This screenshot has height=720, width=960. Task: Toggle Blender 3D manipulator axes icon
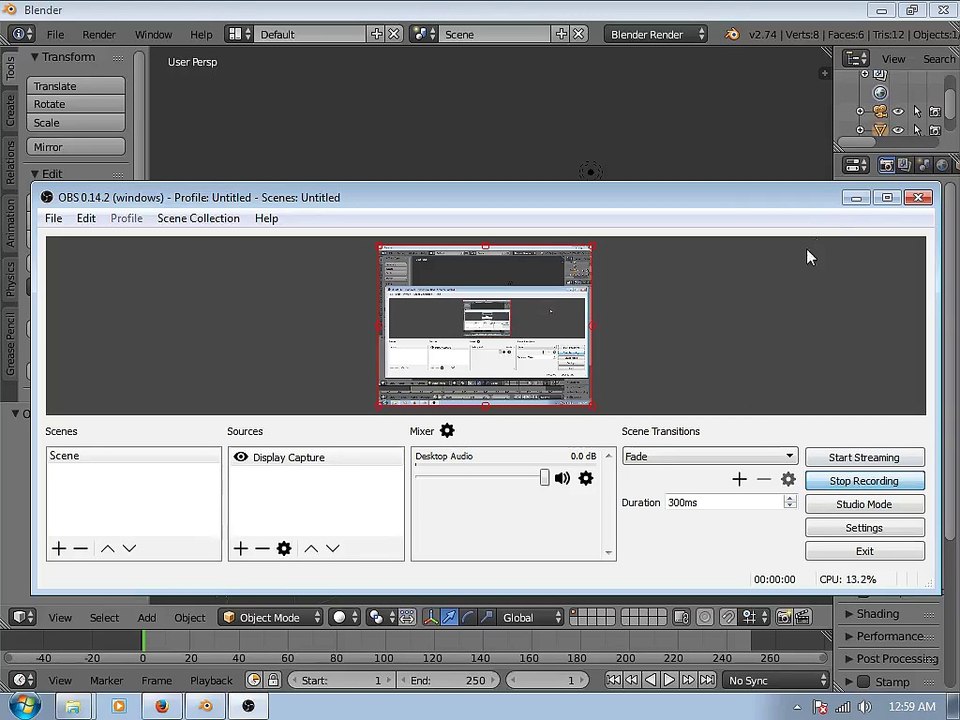click(431, 617)
